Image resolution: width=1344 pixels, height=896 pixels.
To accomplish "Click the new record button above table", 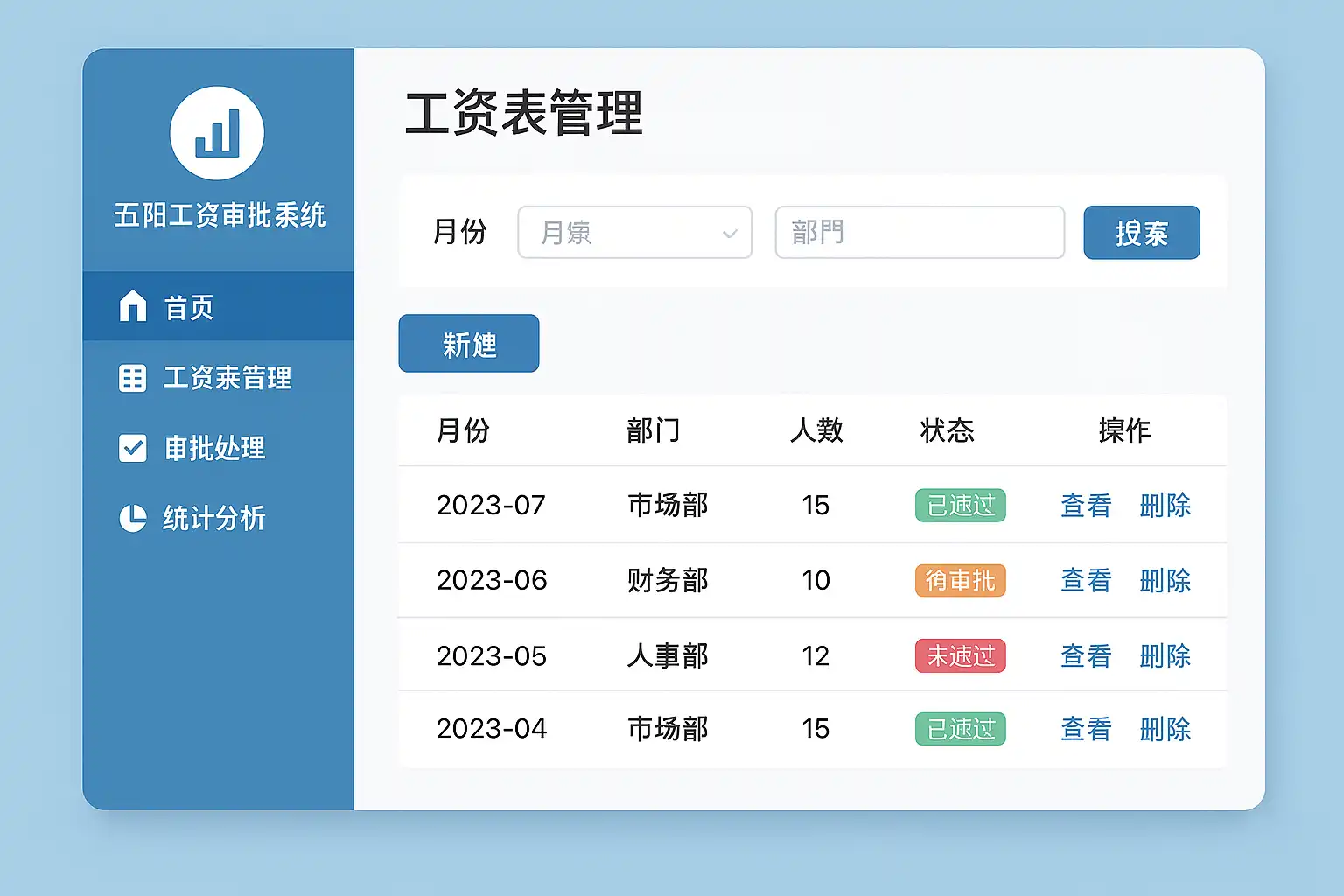I will point(469,344).
